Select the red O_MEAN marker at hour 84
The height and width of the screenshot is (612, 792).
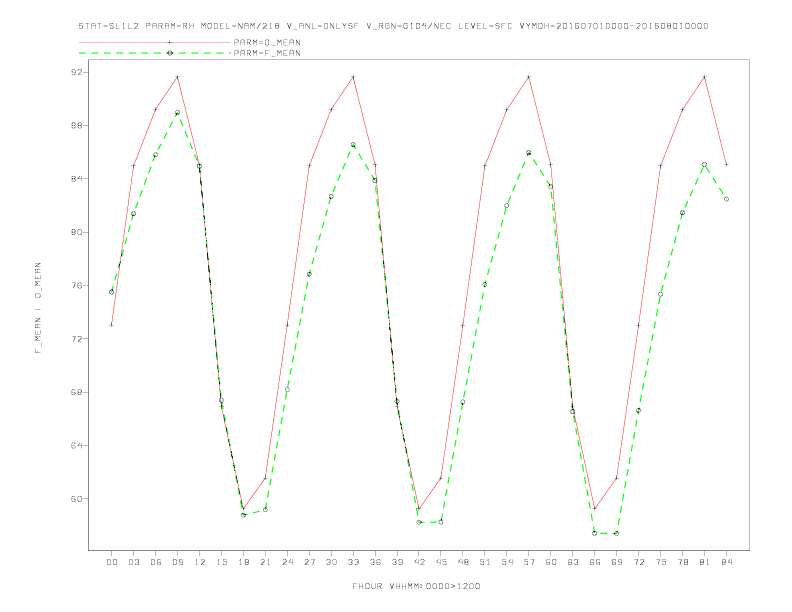(x=726, y=164)
